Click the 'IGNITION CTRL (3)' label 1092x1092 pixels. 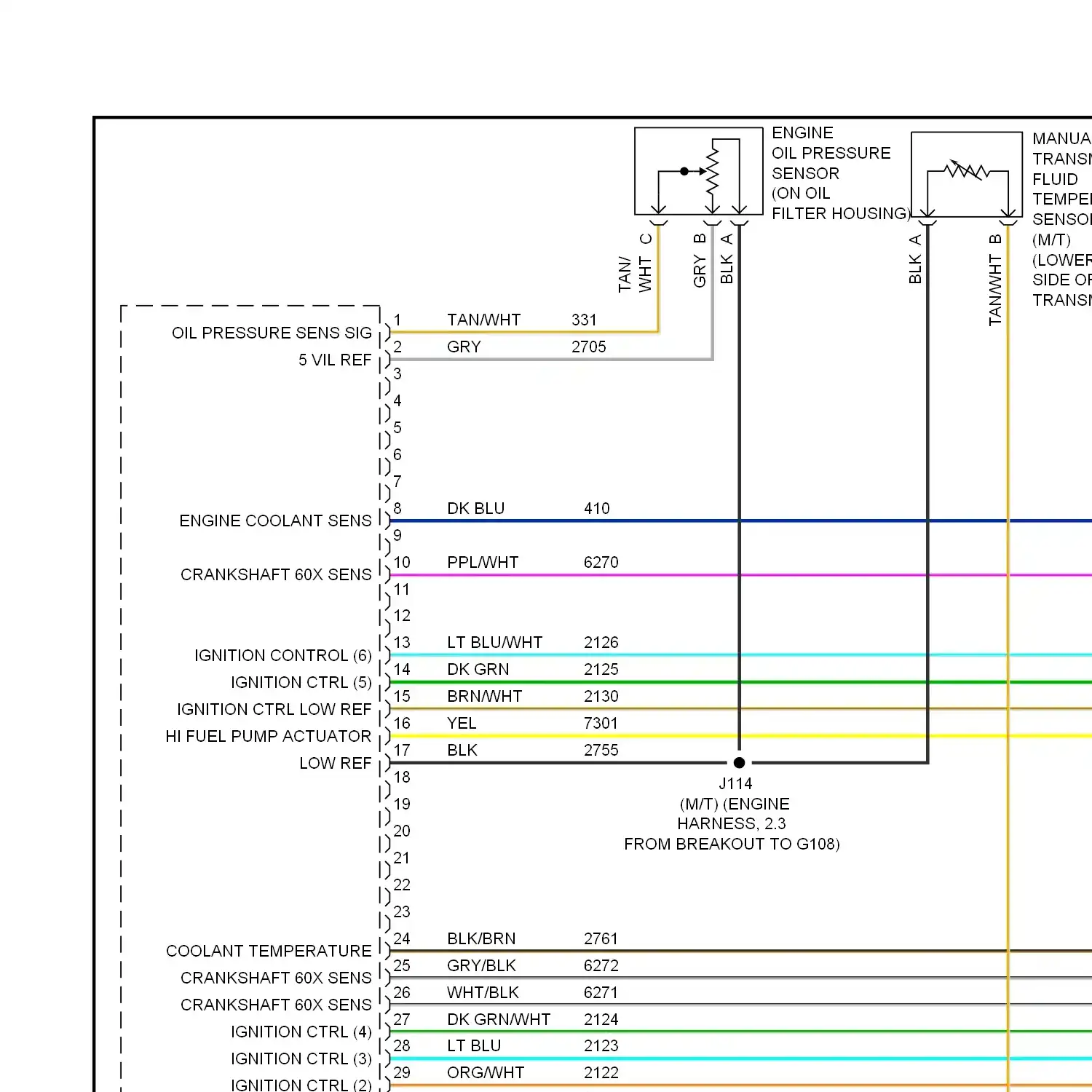tap(301, 1059)
